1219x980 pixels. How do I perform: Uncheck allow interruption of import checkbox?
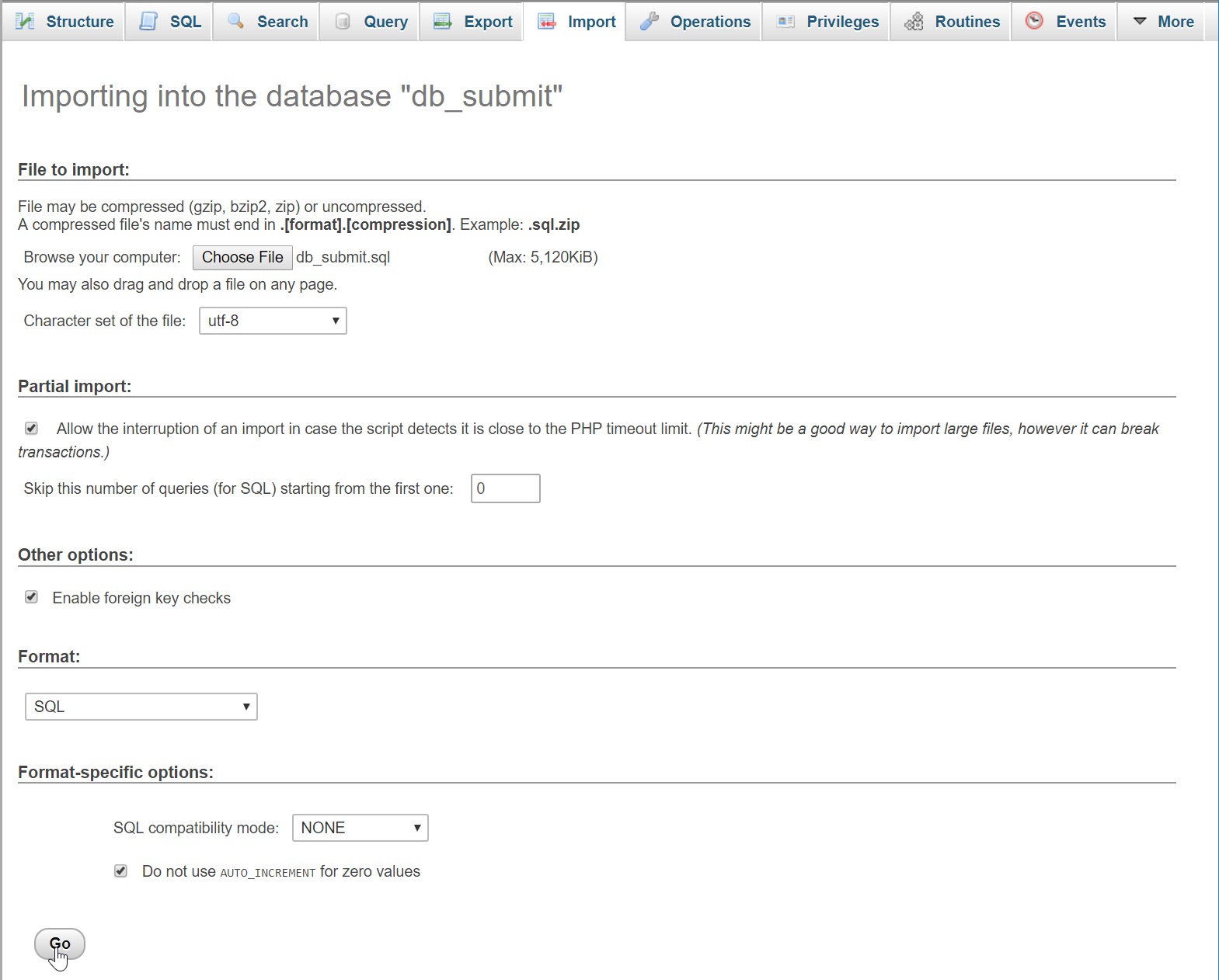(32, 429)
